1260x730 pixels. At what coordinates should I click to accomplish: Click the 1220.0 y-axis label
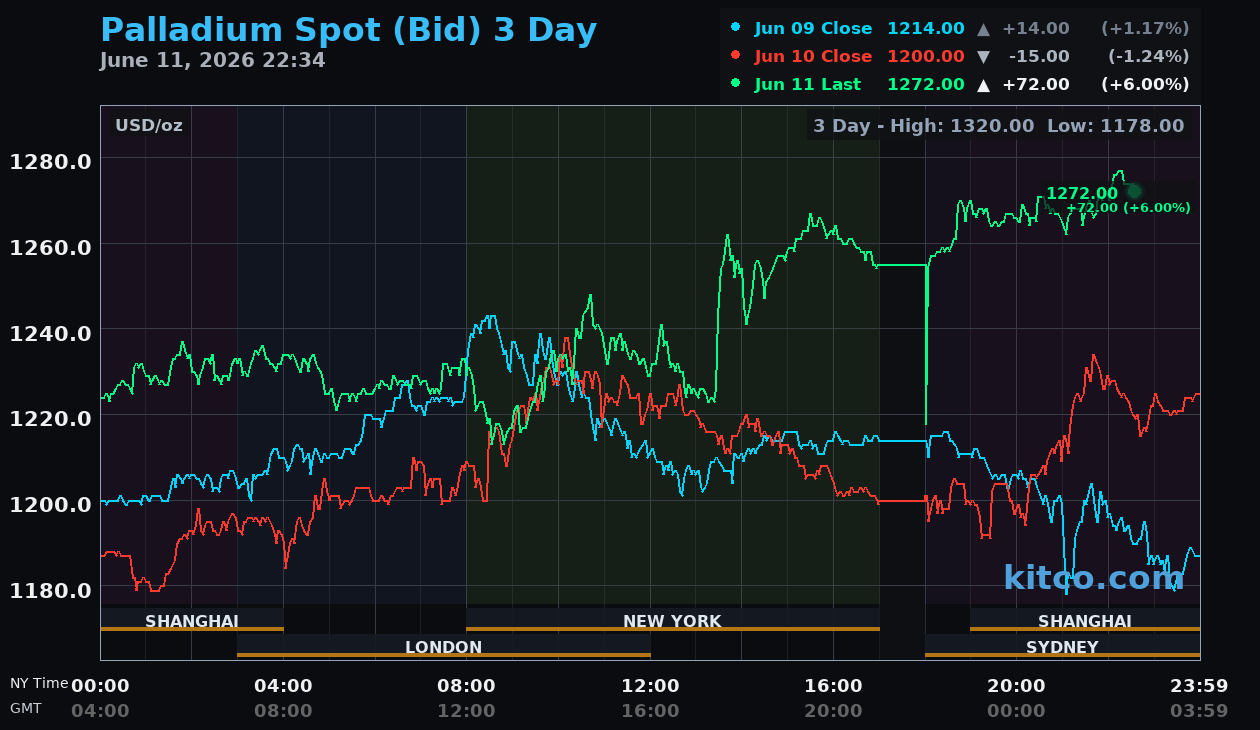tap(51, 419)
